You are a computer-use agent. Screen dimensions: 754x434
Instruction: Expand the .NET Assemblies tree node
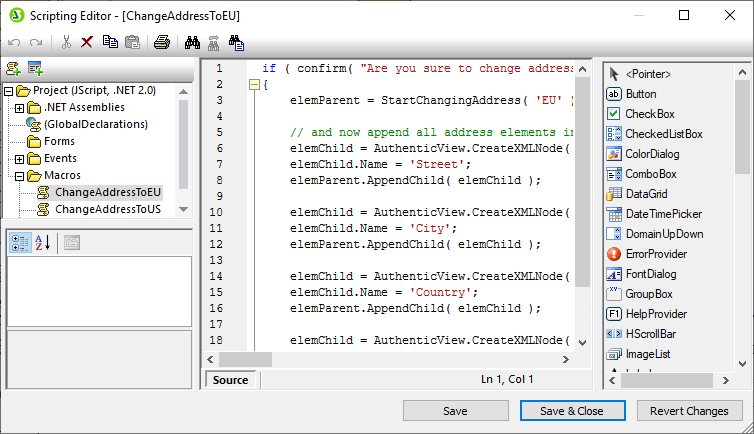(x=21, y=107)
